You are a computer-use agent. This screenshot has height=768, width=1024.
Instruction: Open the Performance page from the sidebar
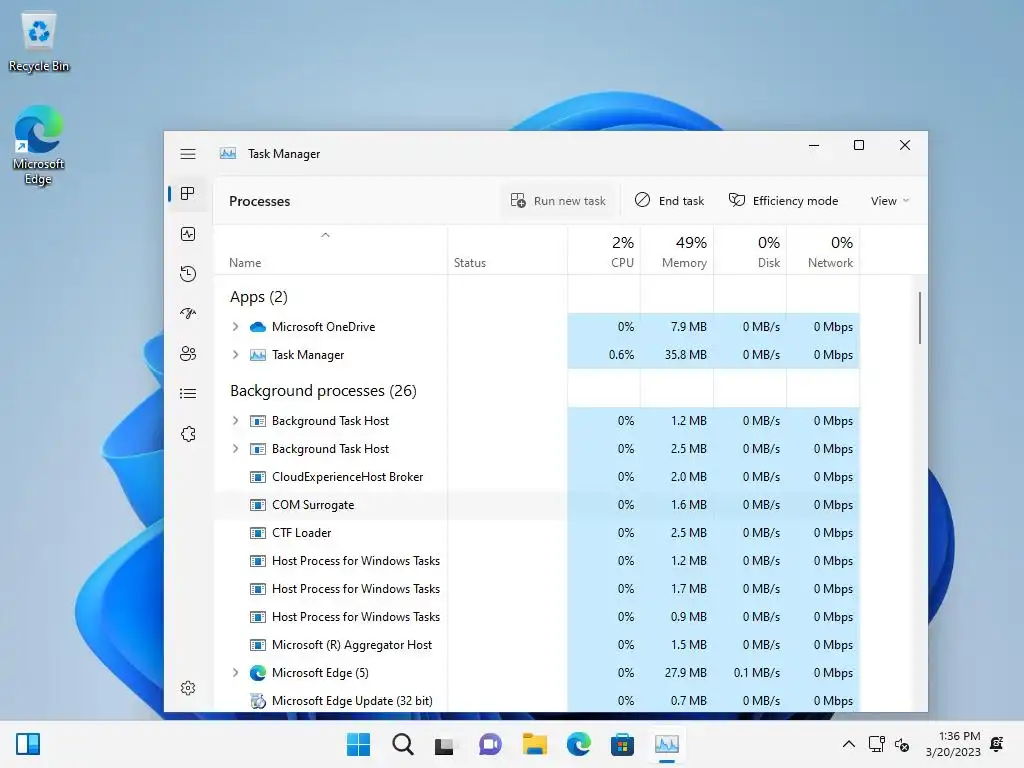[x=188, y=234]
